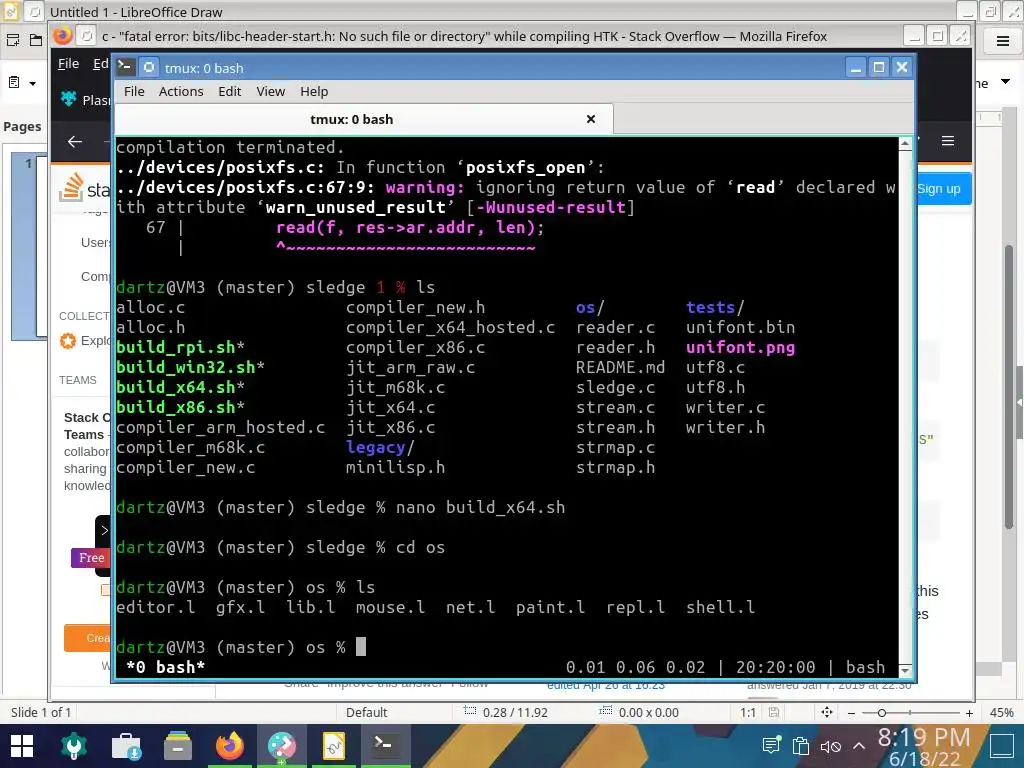Viewport: 1024px width, 768px height.
Task: Click the zoom slider handle
Action: tap(882, 713)
